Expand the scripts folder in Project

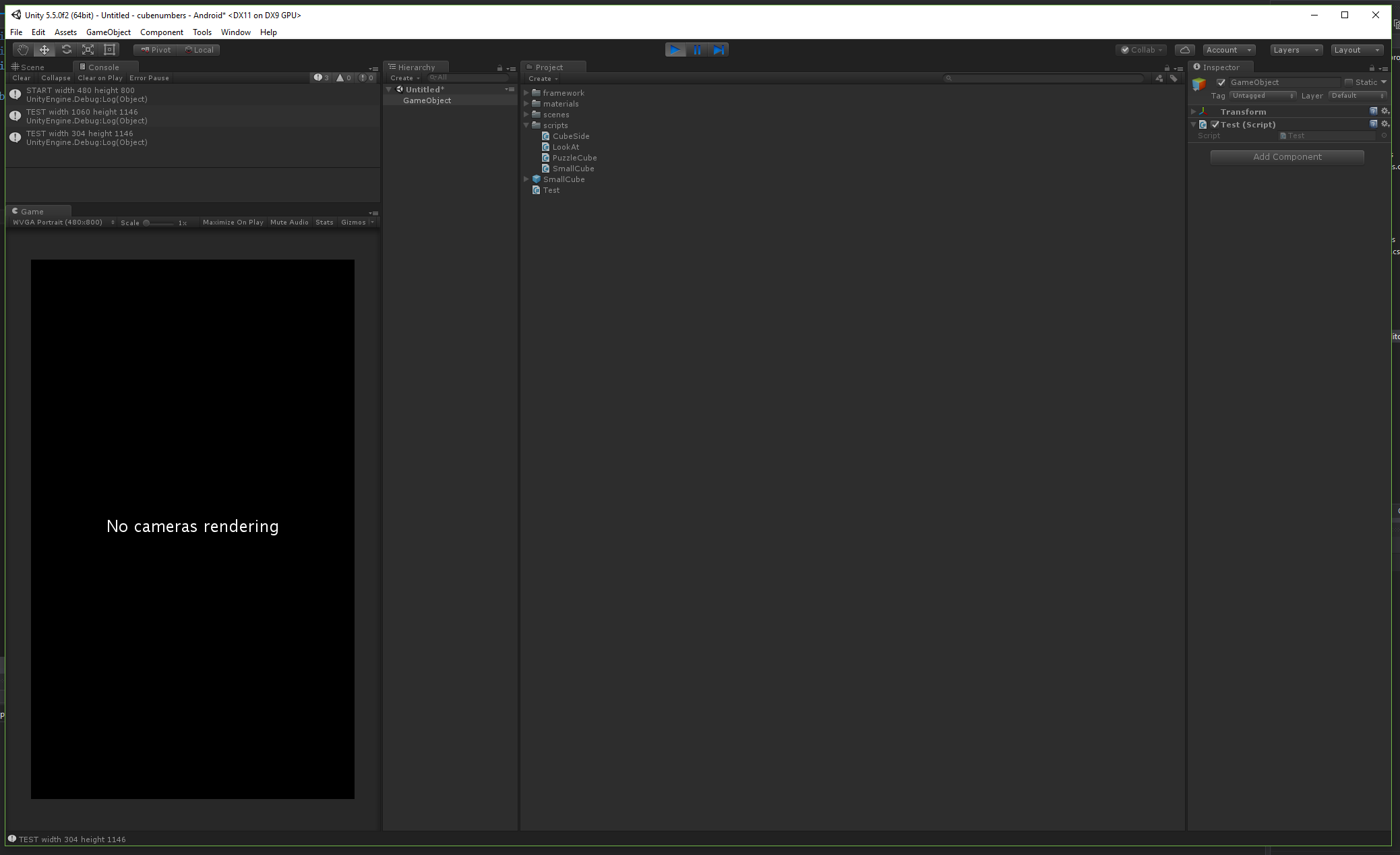pyautogui.click(x=526, y=125)
